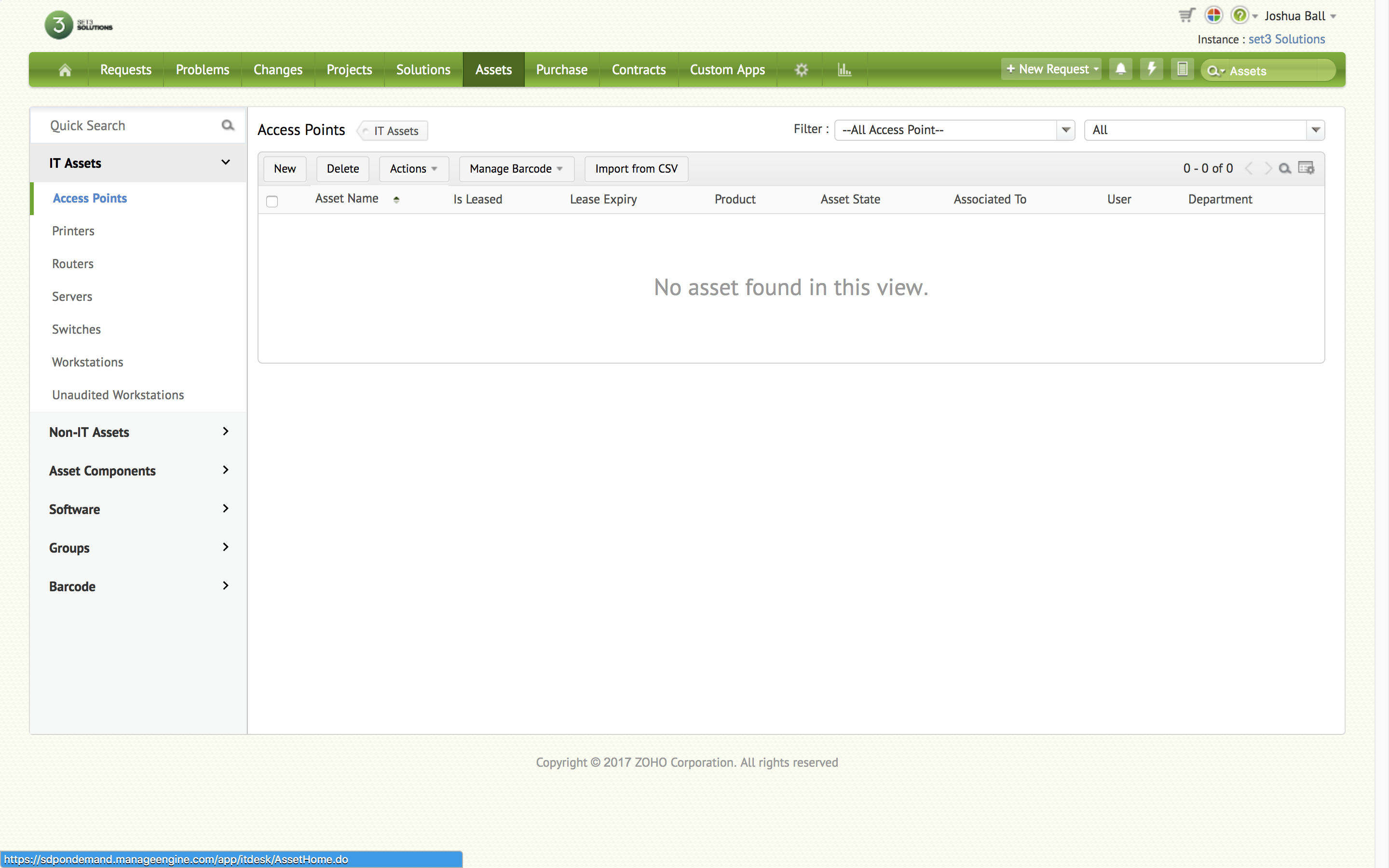Screen dimensions: 1389x868
Task: Click the quick actions lightning bolt icon
Action: tap(1151, 69)
